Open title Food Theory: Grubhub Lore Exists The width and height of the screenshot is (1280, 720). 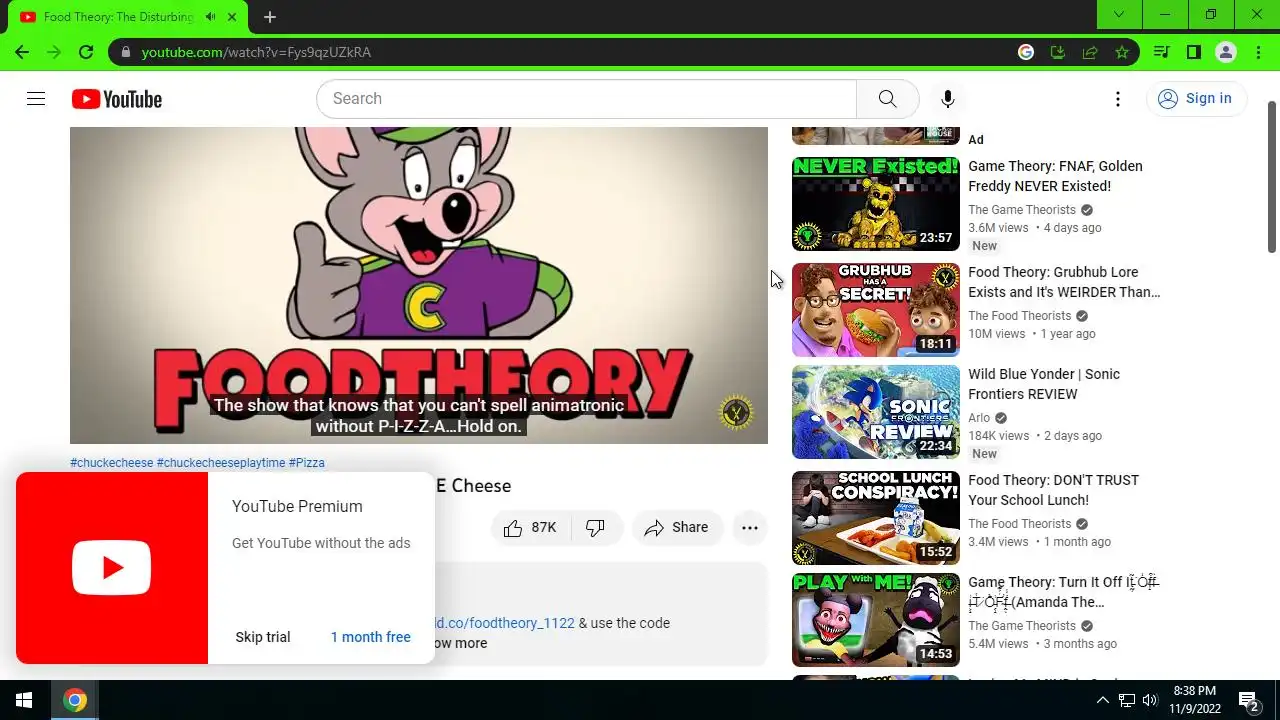coord(1064,282)
